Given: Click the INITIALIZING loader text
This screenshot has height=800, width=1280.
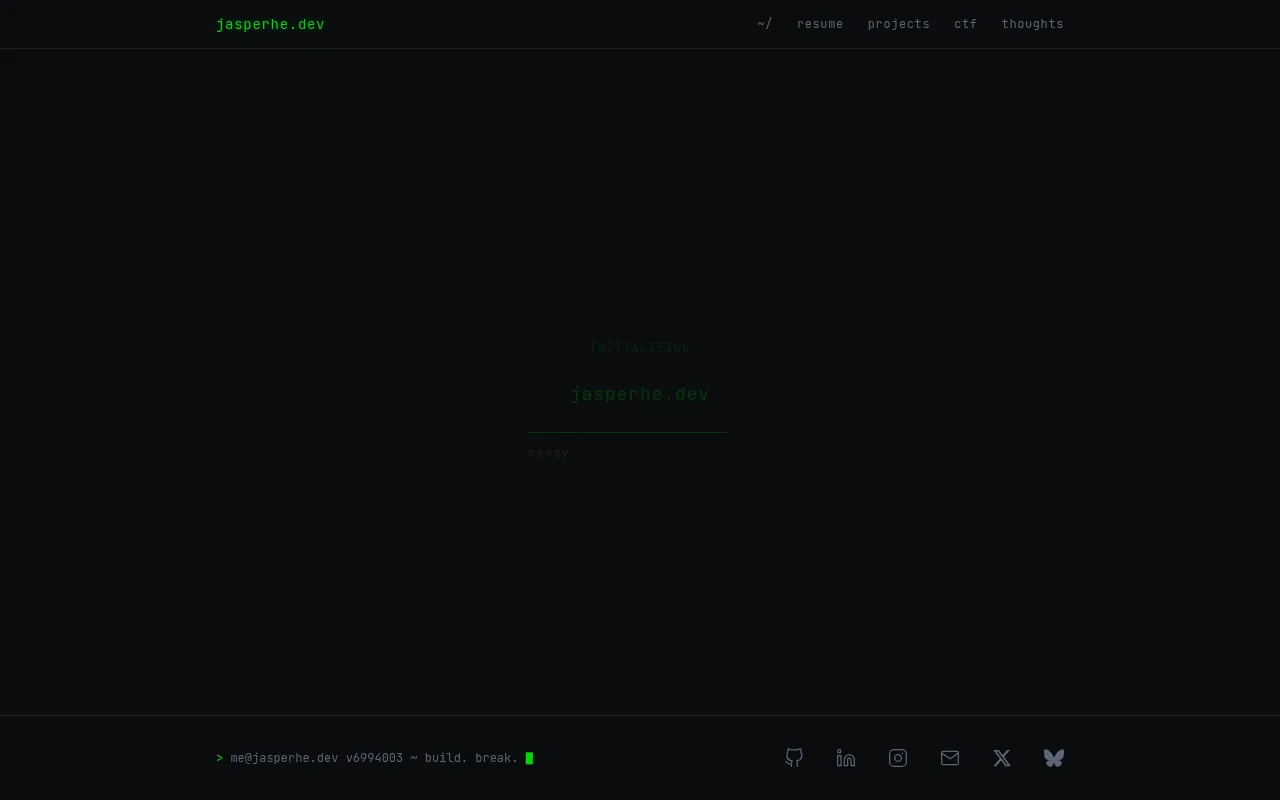Looking at the screenshot, I should [x=640, y=348].
